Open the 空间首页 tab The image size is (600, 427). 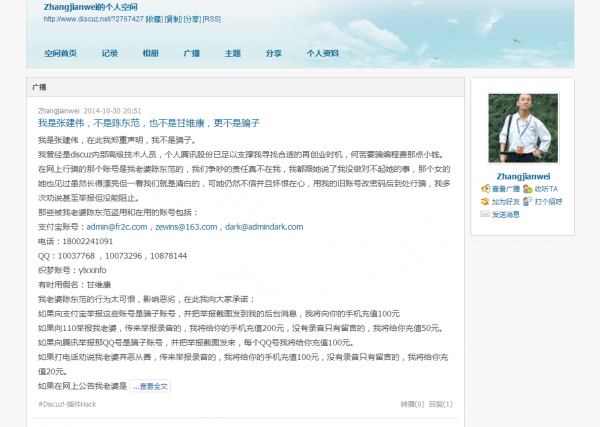tap(60, 53)
